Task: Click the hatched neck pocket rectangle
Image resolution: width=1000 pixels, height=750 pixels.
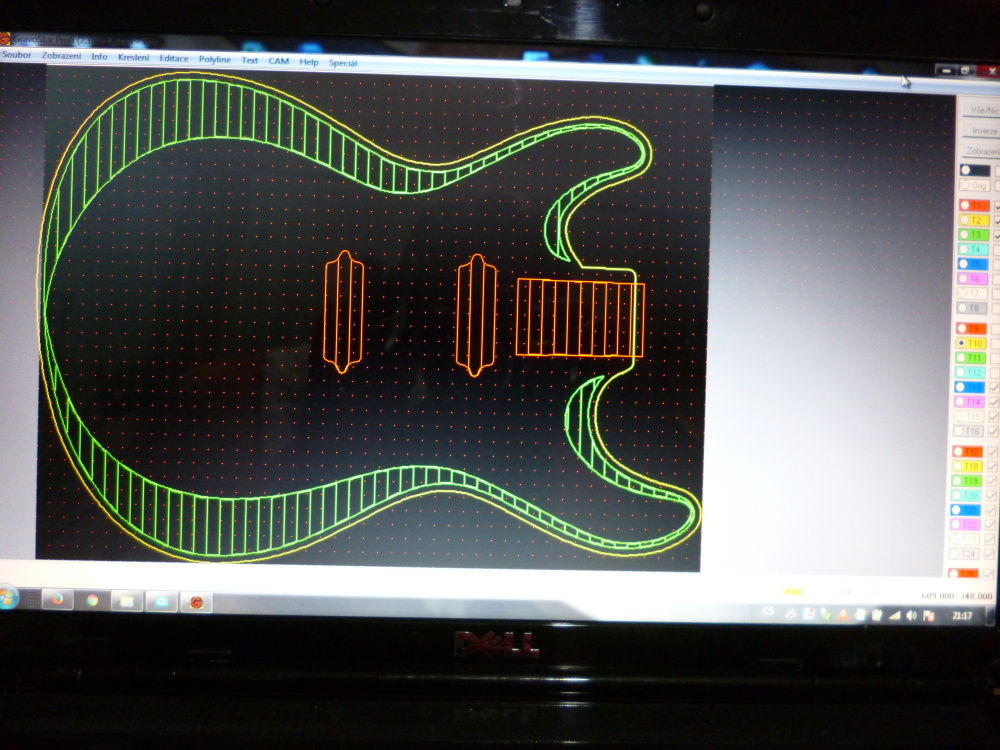Action: point(580,319)
